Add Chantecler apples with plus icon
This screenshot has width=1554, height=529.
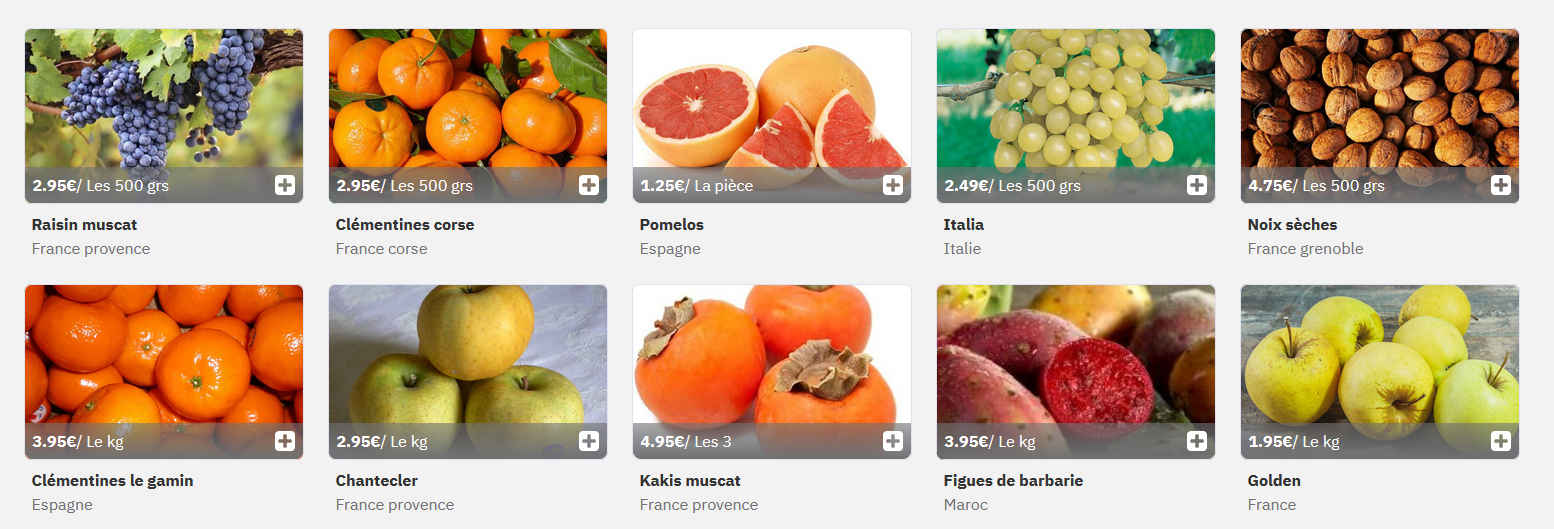[x=589, y=441]
